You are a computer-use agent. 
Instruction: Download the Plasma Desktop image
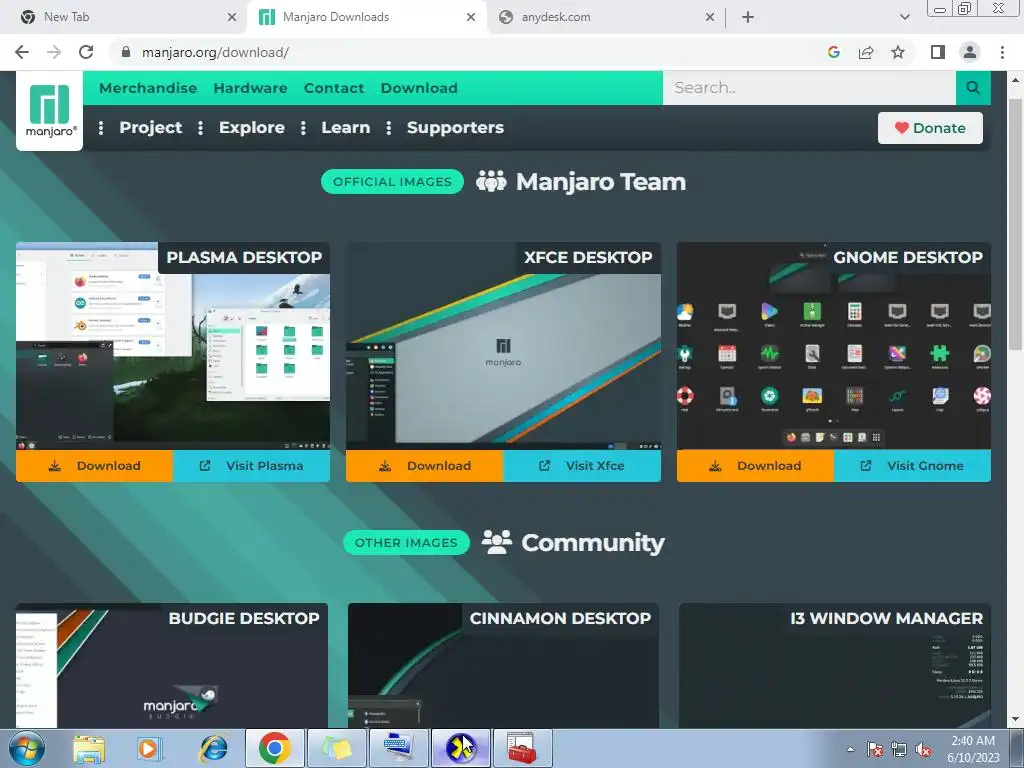pyautogui.click(x=95, y=466)
